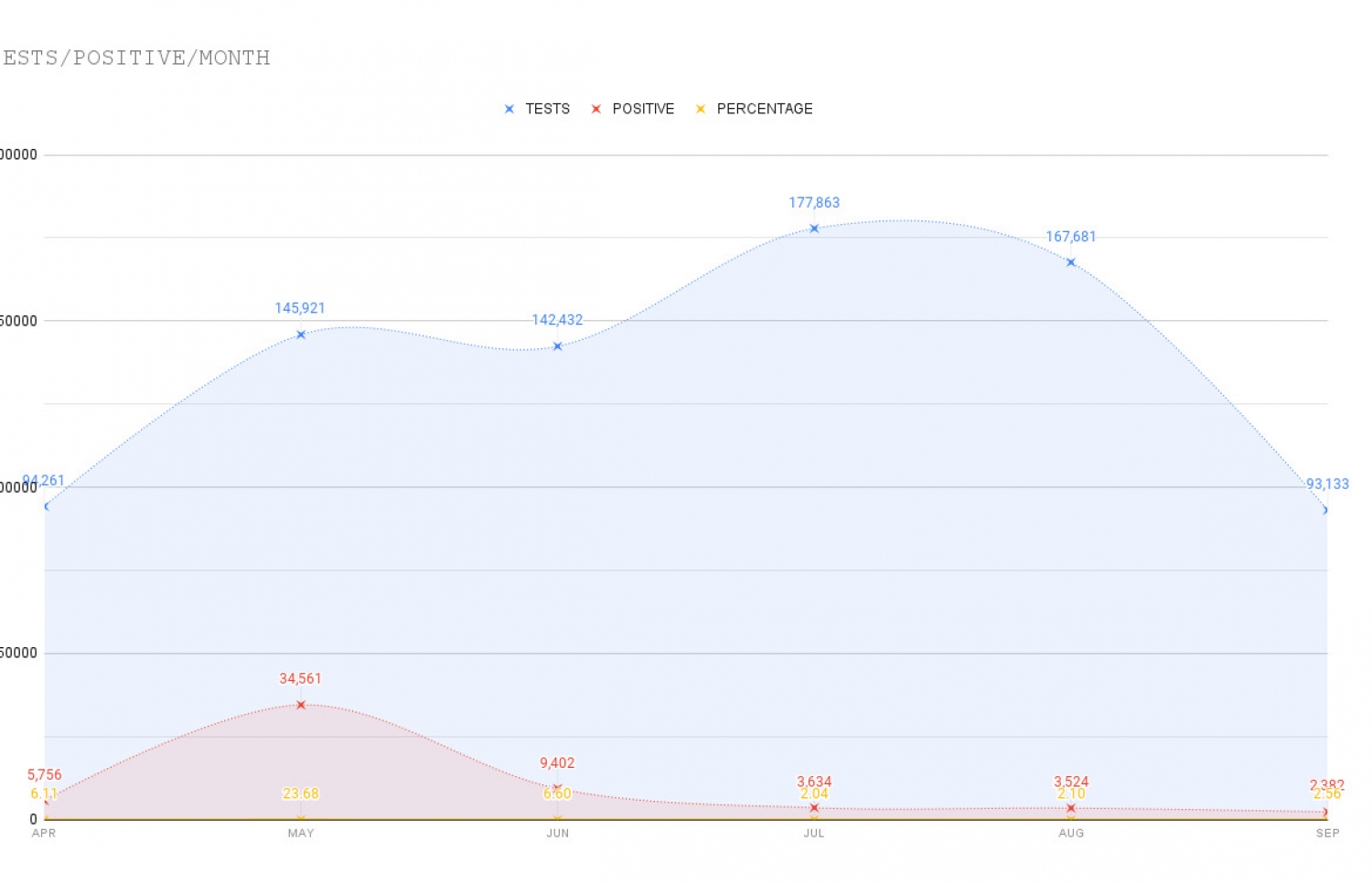Click the TESTS legend label
The width and height of the screenshot is (1372, 884).
click(x=547, y=109)
